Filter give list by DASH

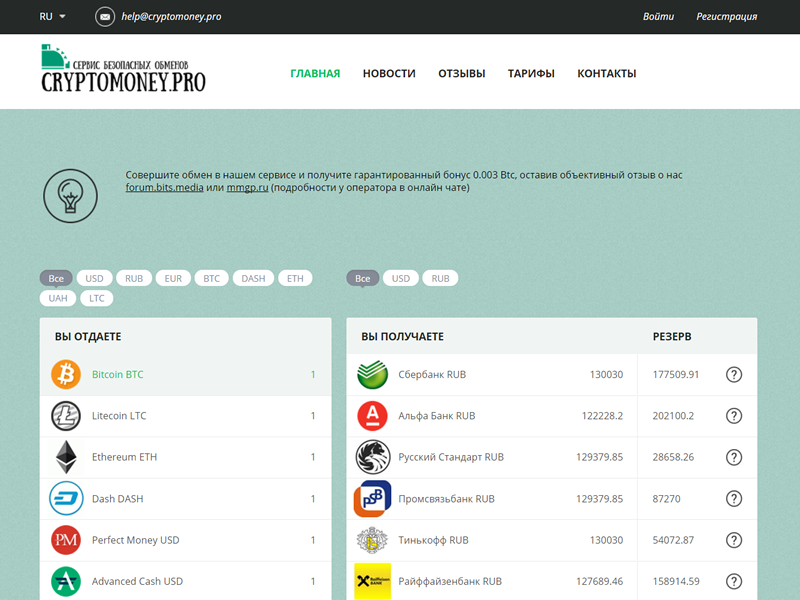coord(254,278)
